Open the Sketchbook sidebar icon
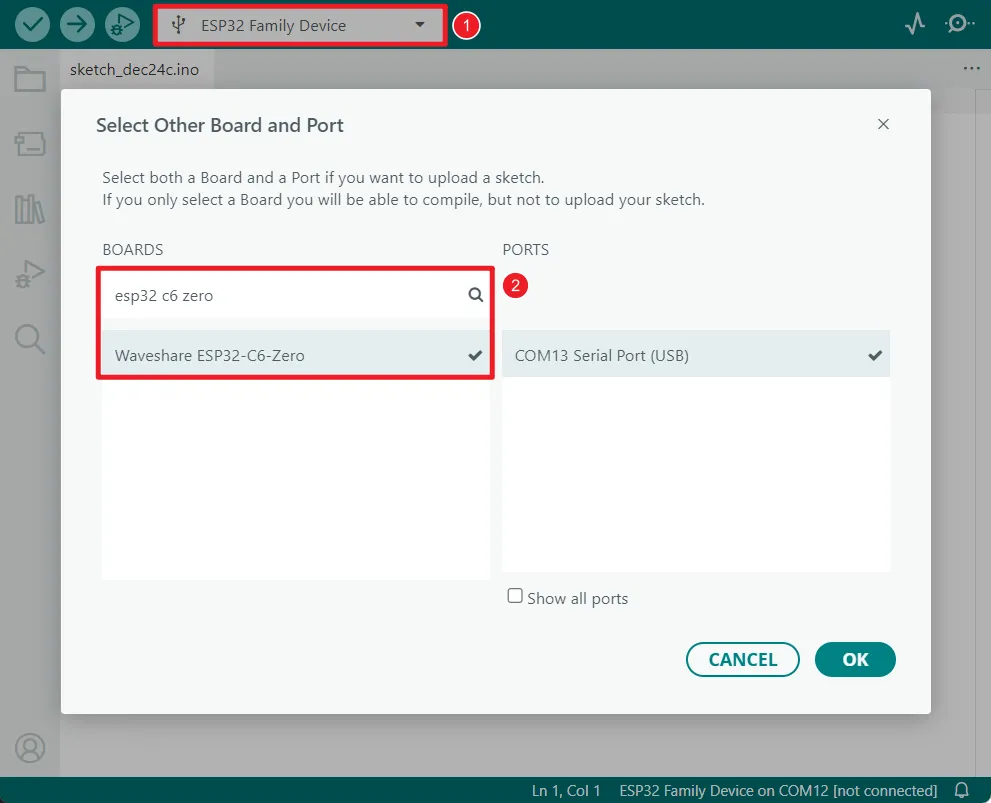Screen dimensions: 991x803 tap(30, 78)
